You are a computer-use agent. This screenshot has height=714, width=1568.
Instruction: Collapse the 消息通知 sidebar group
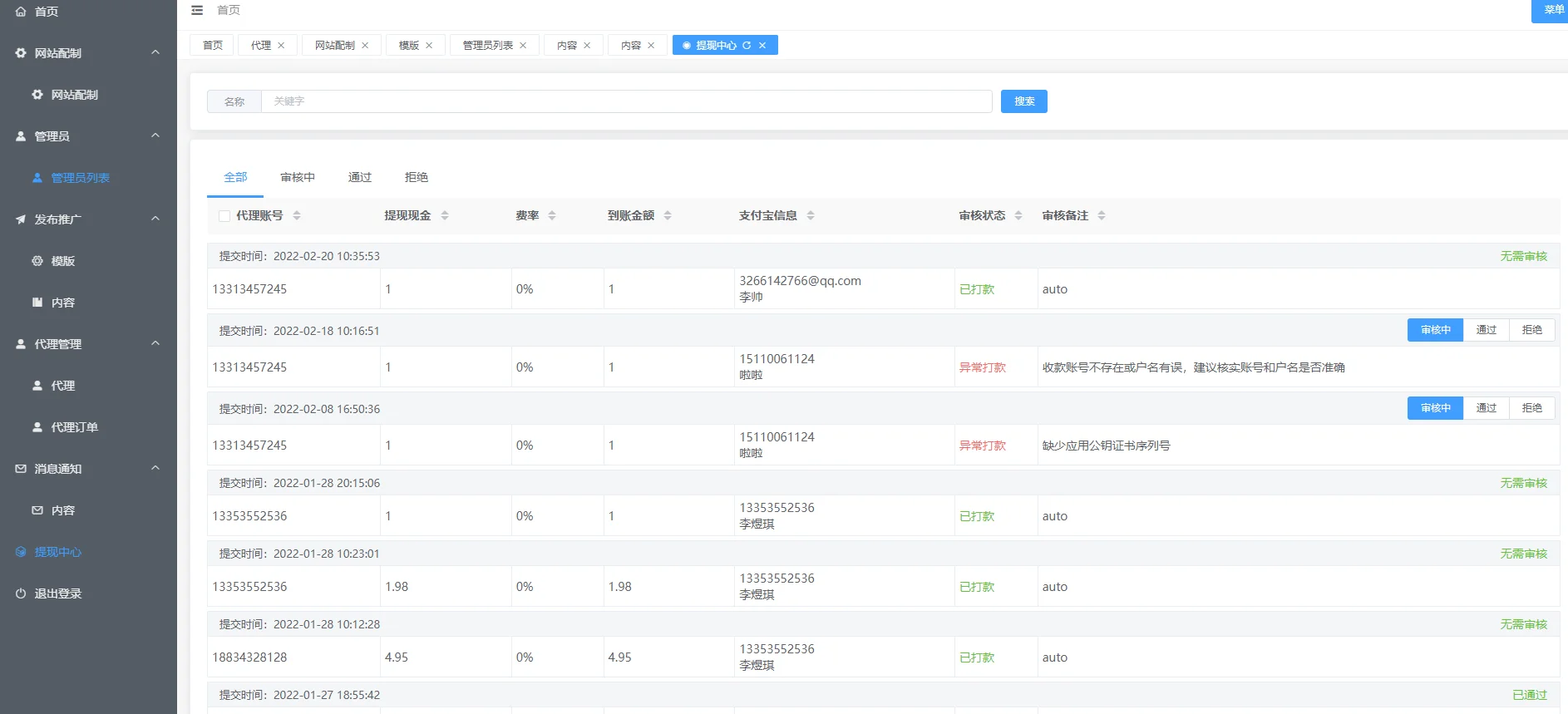coord(155,468)
